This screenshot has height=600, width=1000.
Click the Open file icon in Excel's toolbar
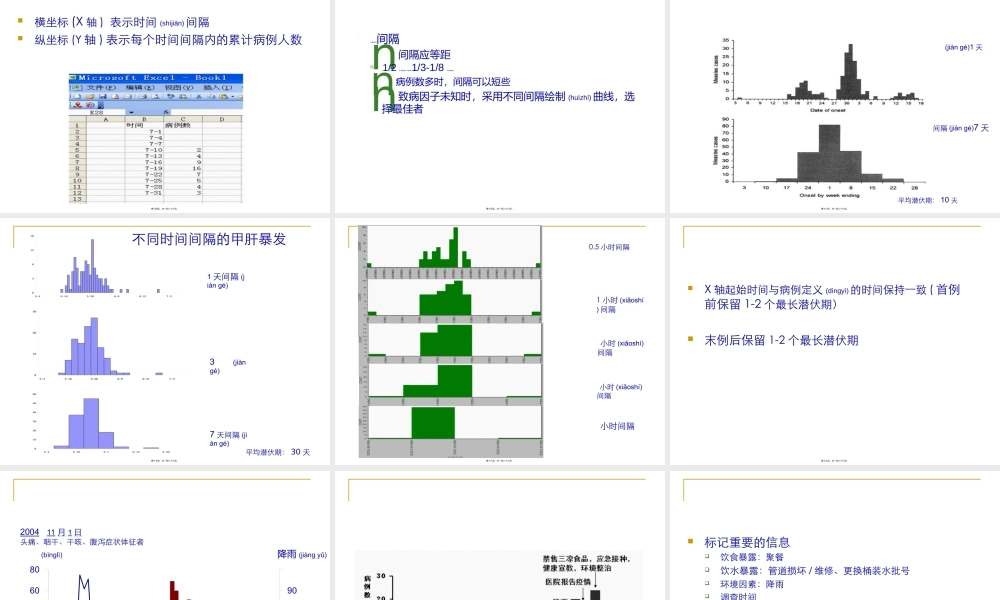(90, 97)
